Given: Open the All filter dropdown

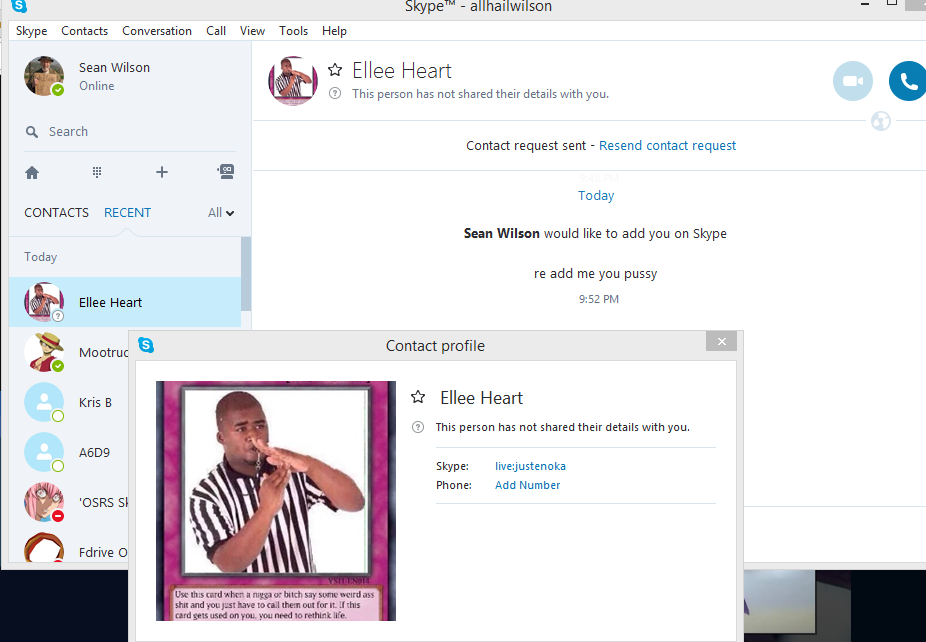Looking at the screenshot, I should 221,213.
